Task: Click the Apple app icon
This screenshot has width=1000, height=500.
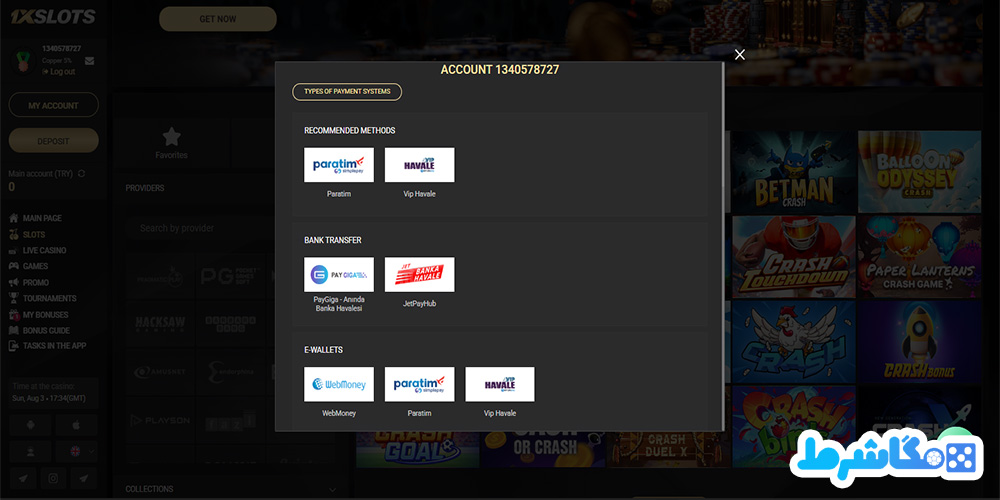Action: click(x=77, y=425)
